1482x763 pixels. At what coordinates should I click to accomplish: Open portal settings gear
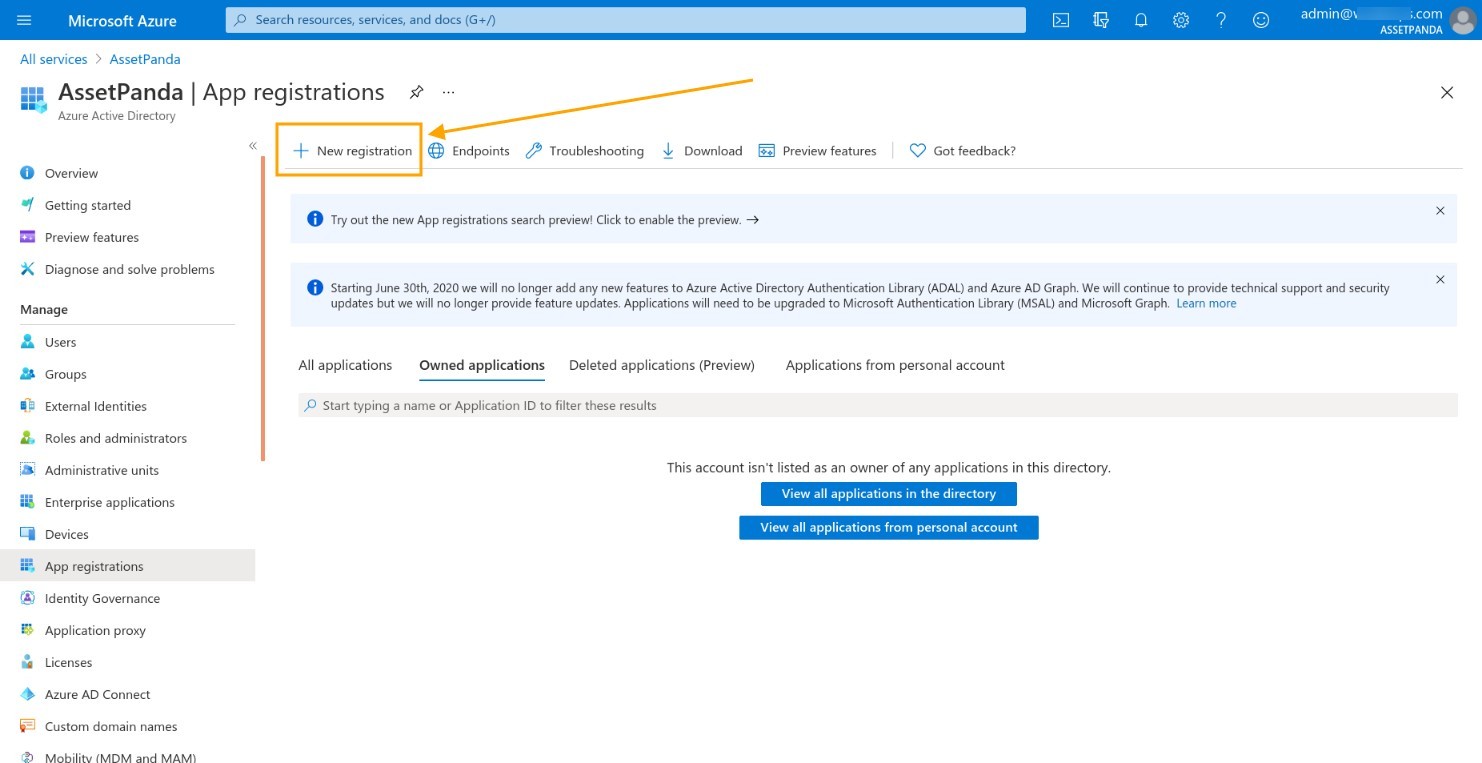[x=1181, y=20]
